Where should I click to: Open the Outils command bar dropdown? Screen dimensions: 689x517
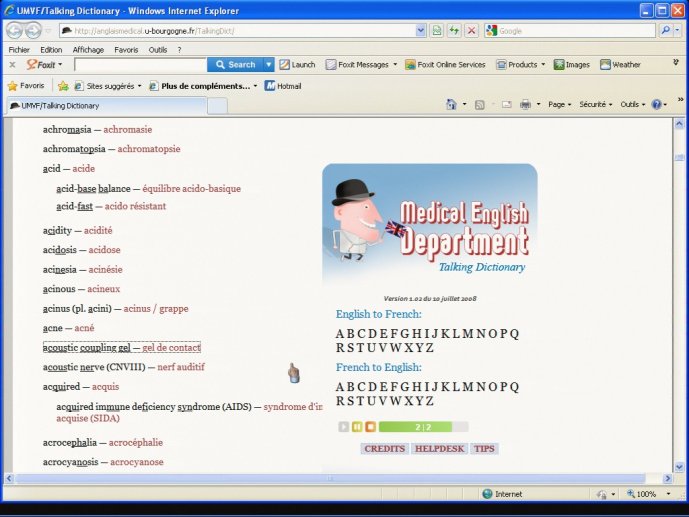point(633,105)
